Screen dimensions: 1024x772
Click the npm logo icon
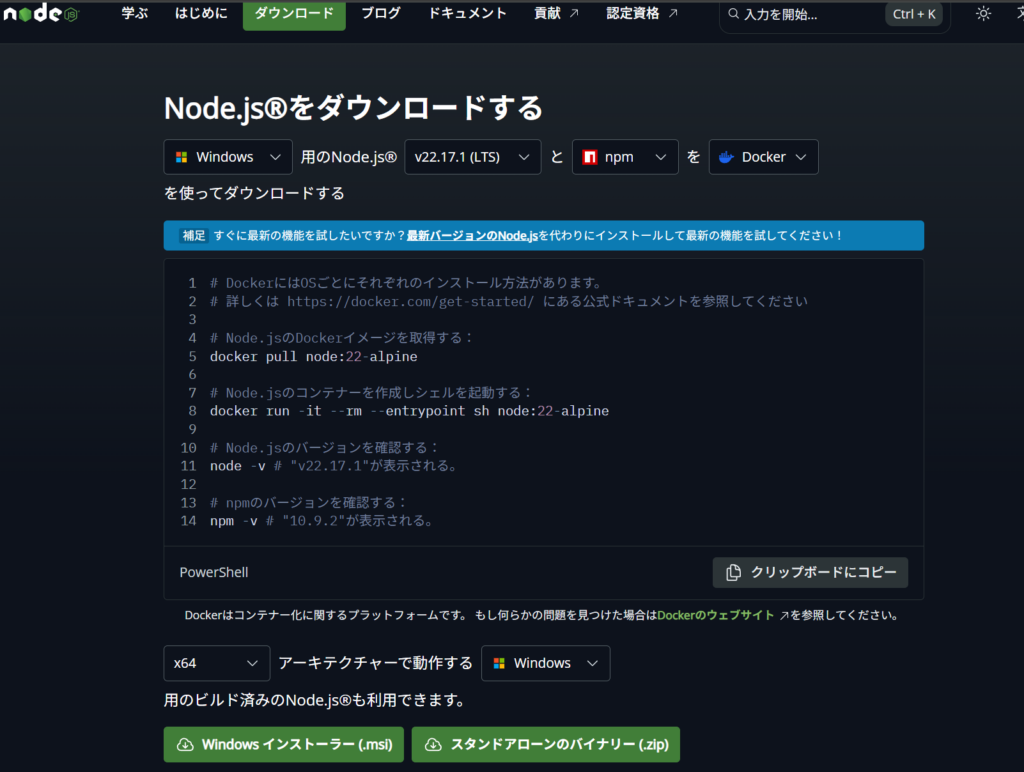590,157
